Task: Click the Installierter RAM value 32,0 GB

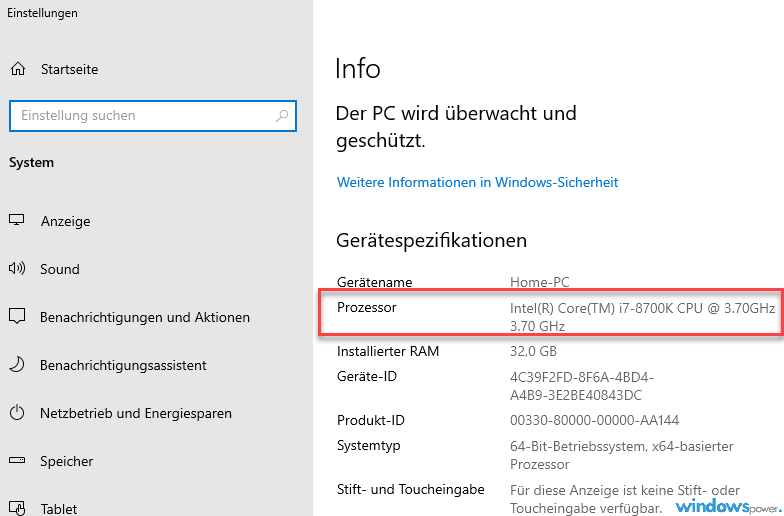Action: pyautogui.click(x=533, y=351)
